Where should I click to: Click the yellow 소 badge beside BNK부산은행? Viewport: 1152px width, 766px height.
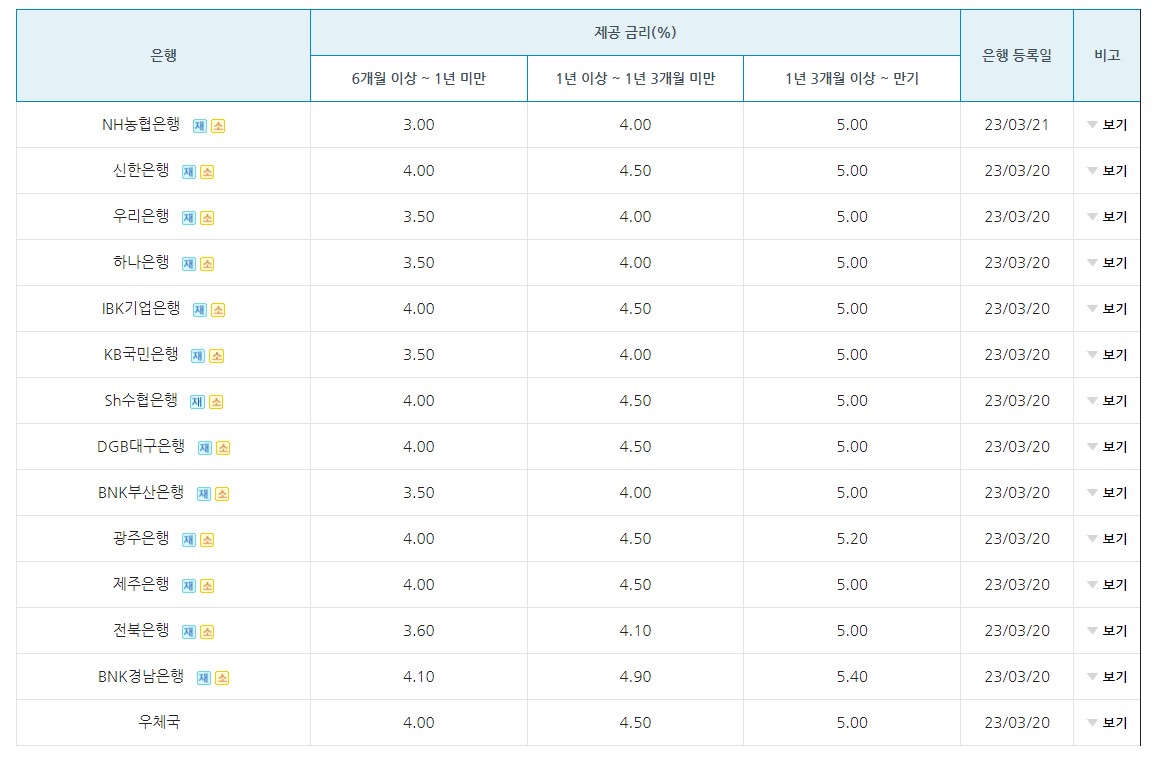point(222,494)
